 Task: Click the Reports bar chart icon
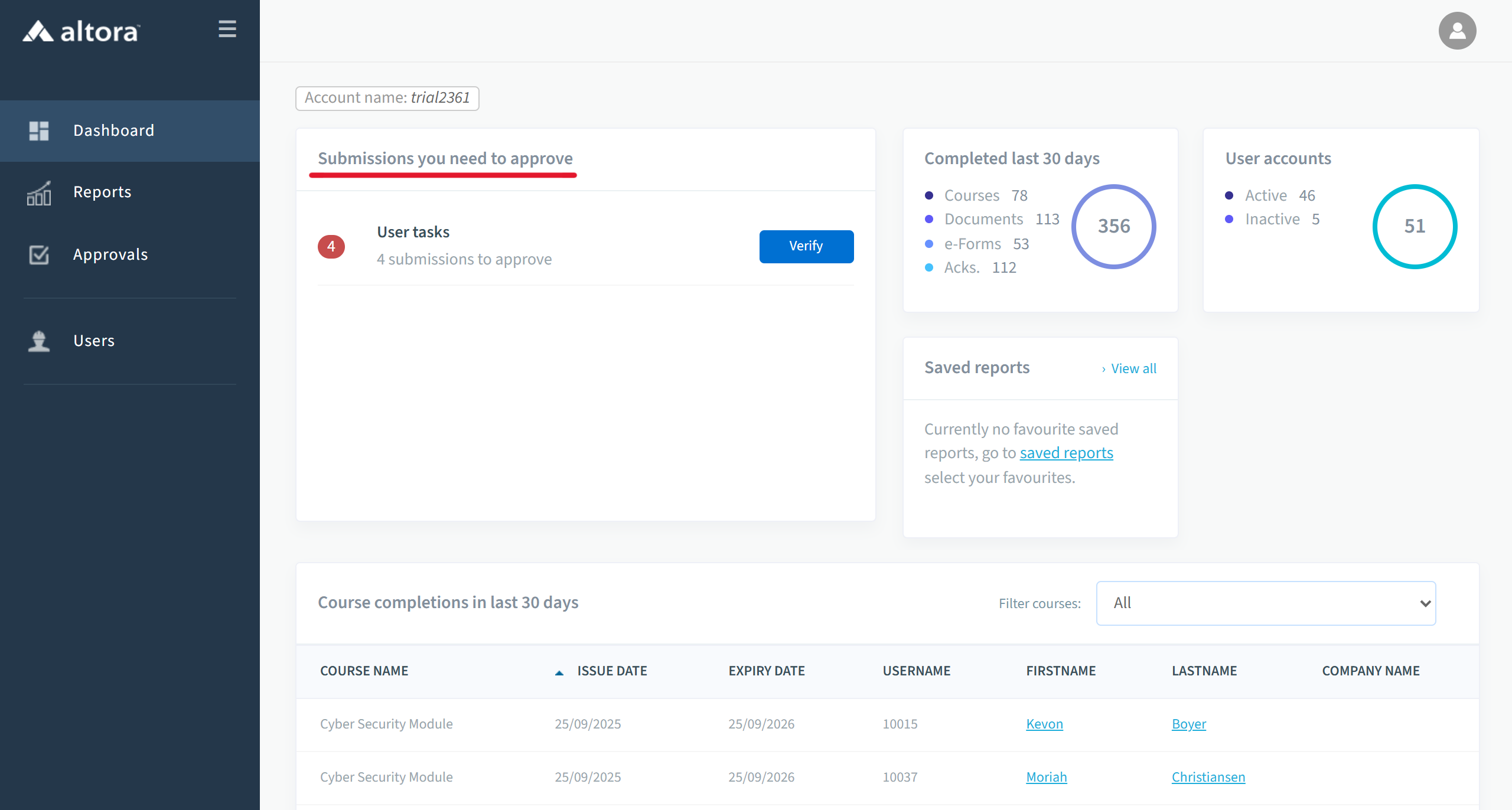tap(39, 193)
